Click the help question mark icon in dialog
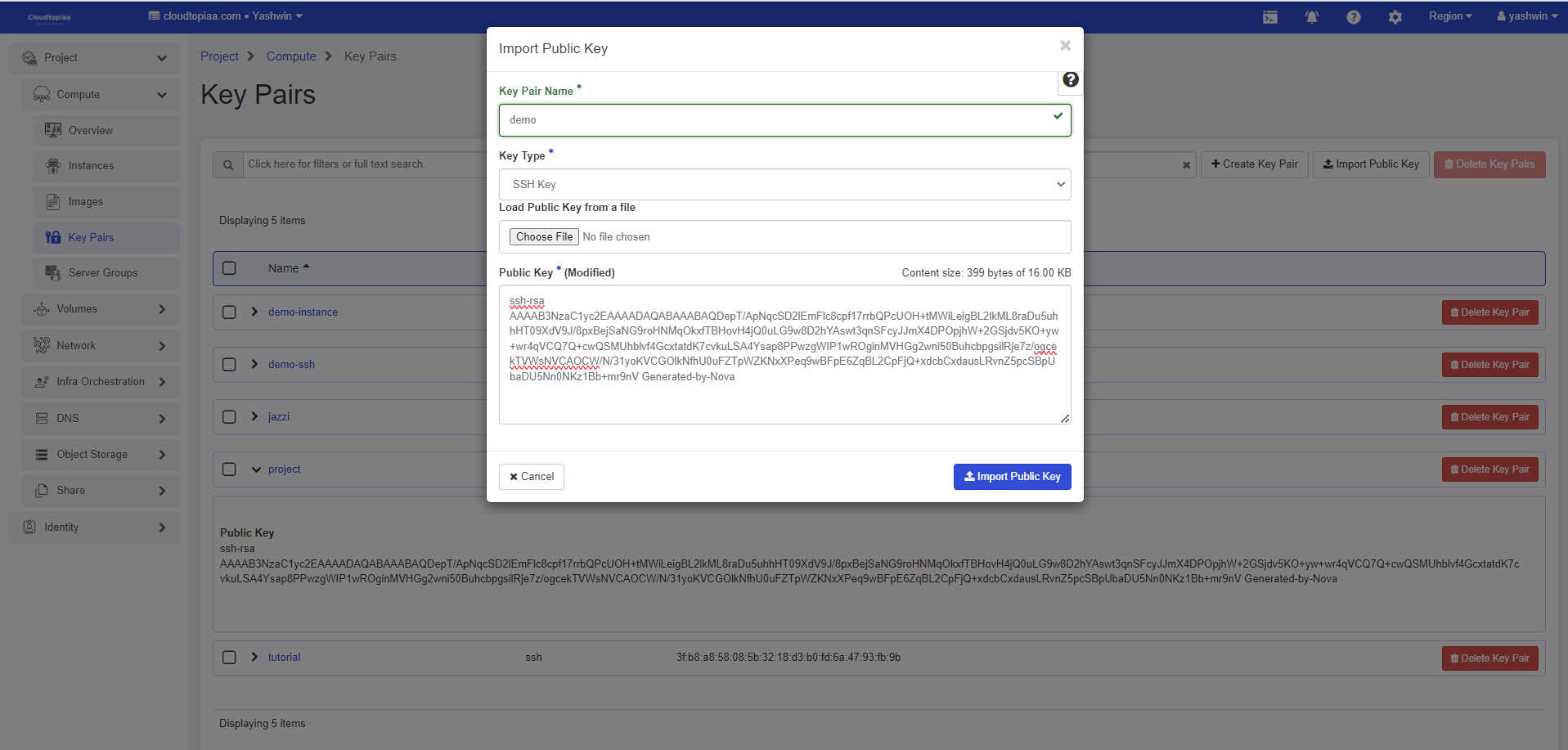Screen dimensions: 1568x750 point(1070,80)
